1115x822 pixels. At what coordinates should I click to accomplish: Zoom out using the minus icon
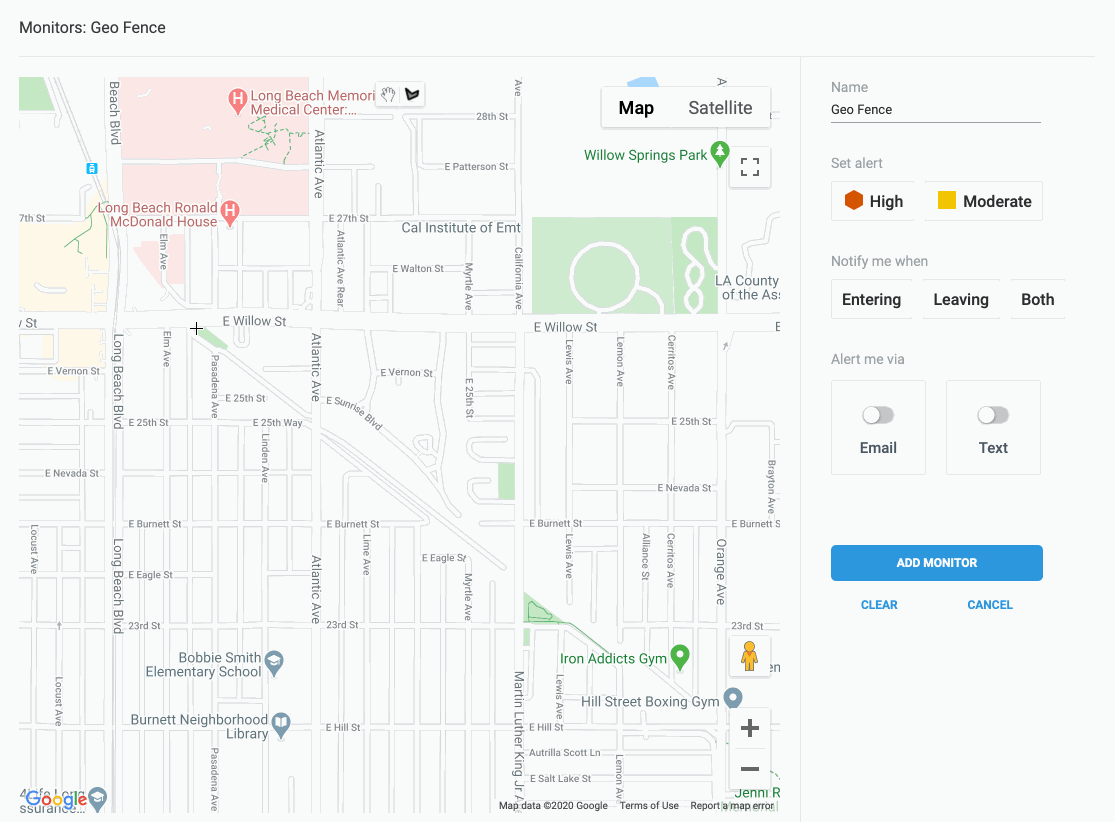click(749, 770)
